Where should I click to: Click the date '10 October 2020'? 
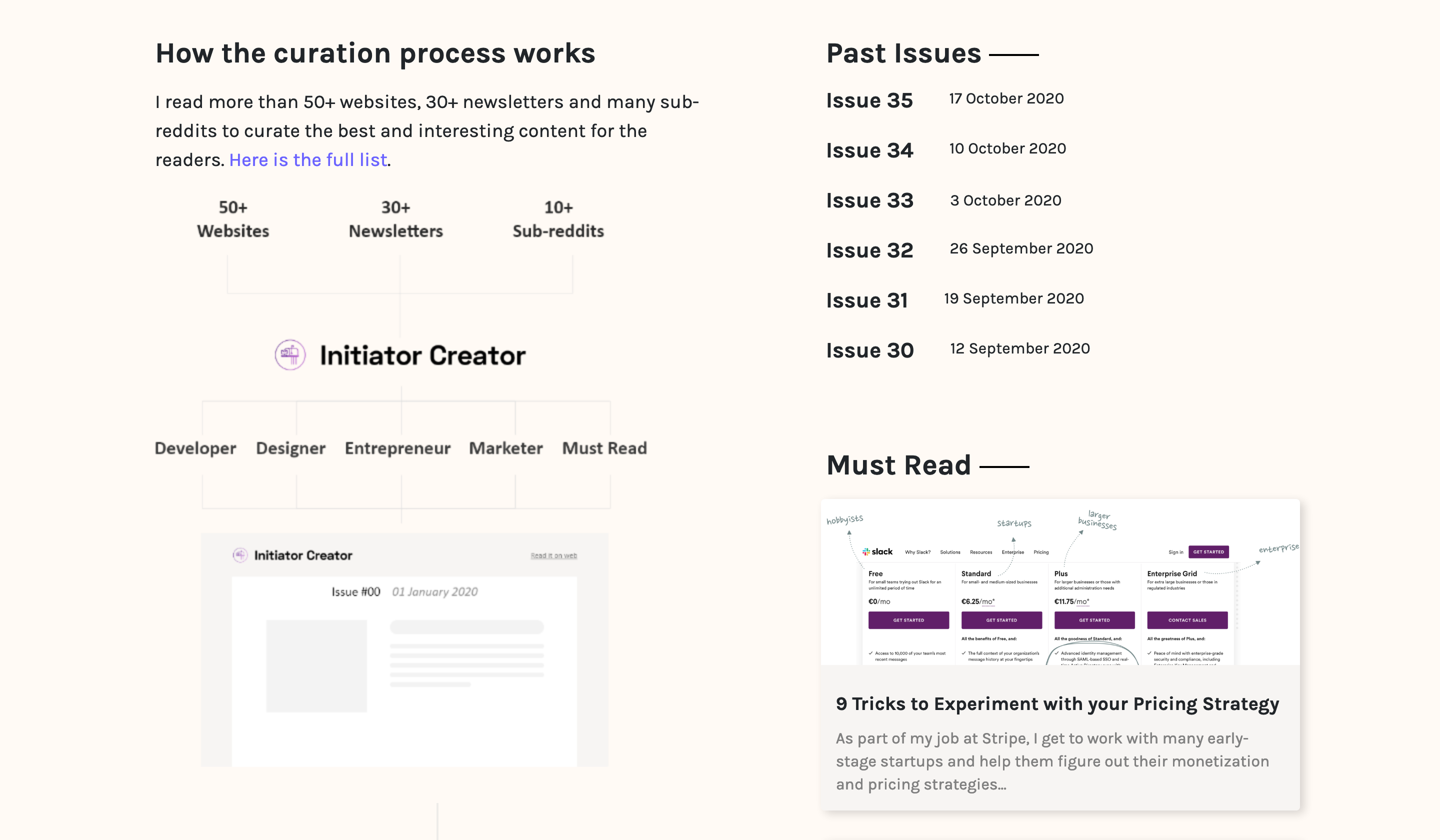1007,148
